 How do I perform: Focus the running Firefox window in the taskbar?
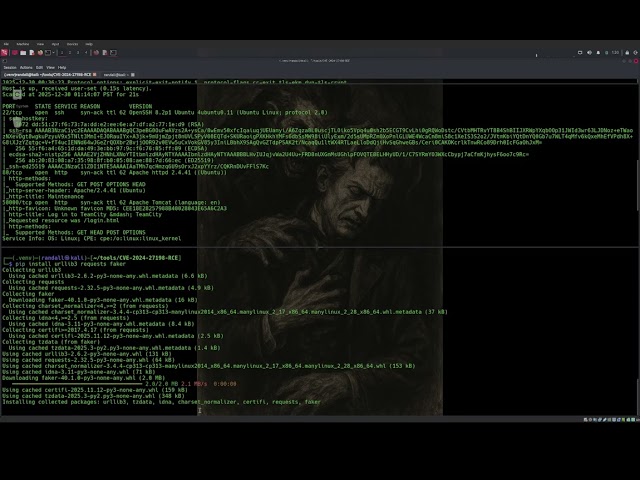click(x=96, y=53)
